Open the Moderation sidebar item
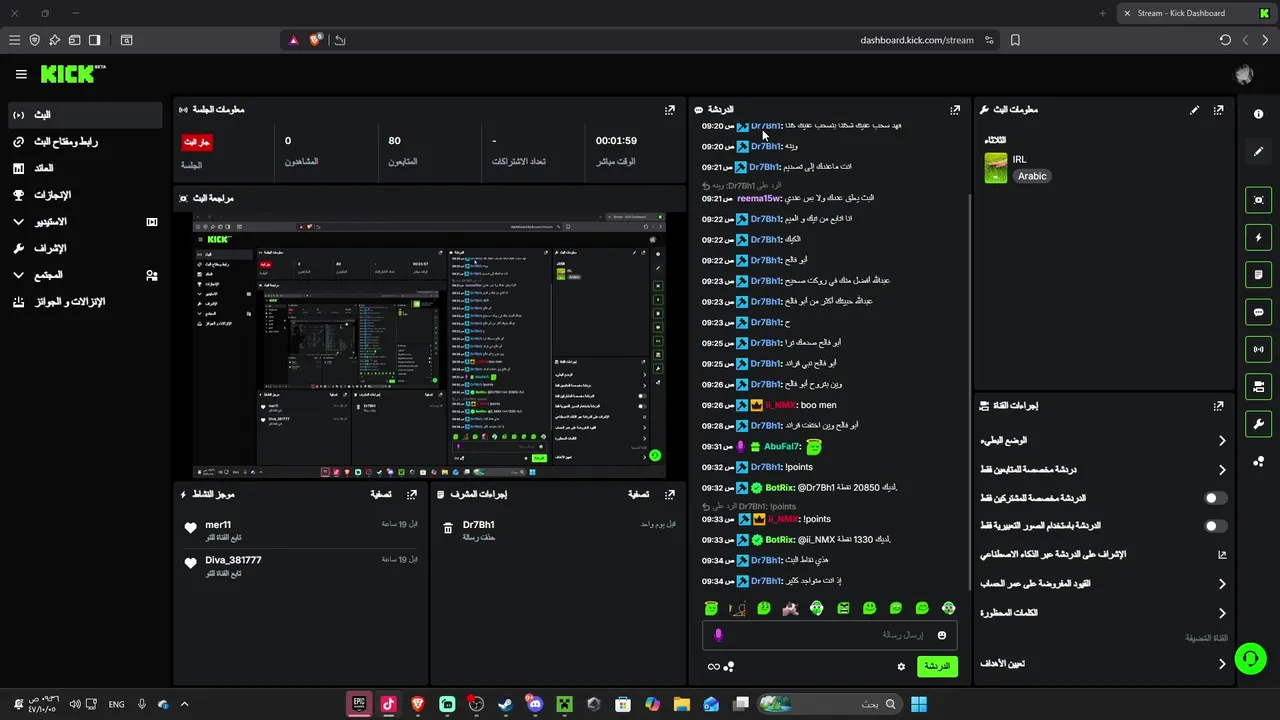Screen dimensions: 1280x720 (x=85, y=248)
